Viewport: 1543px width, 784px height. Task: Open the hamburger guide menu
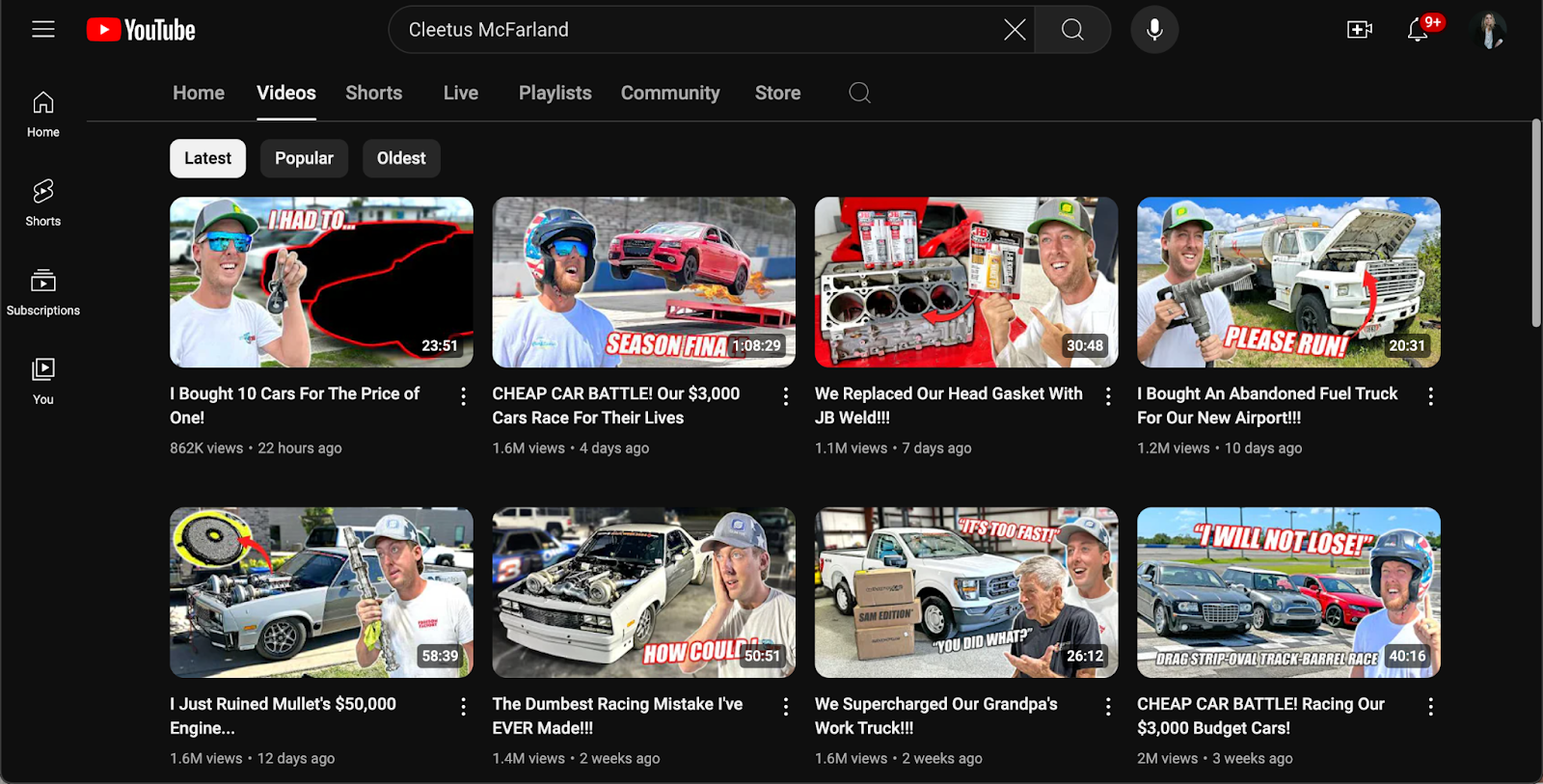pyautogui.click(x=43, y=30)
